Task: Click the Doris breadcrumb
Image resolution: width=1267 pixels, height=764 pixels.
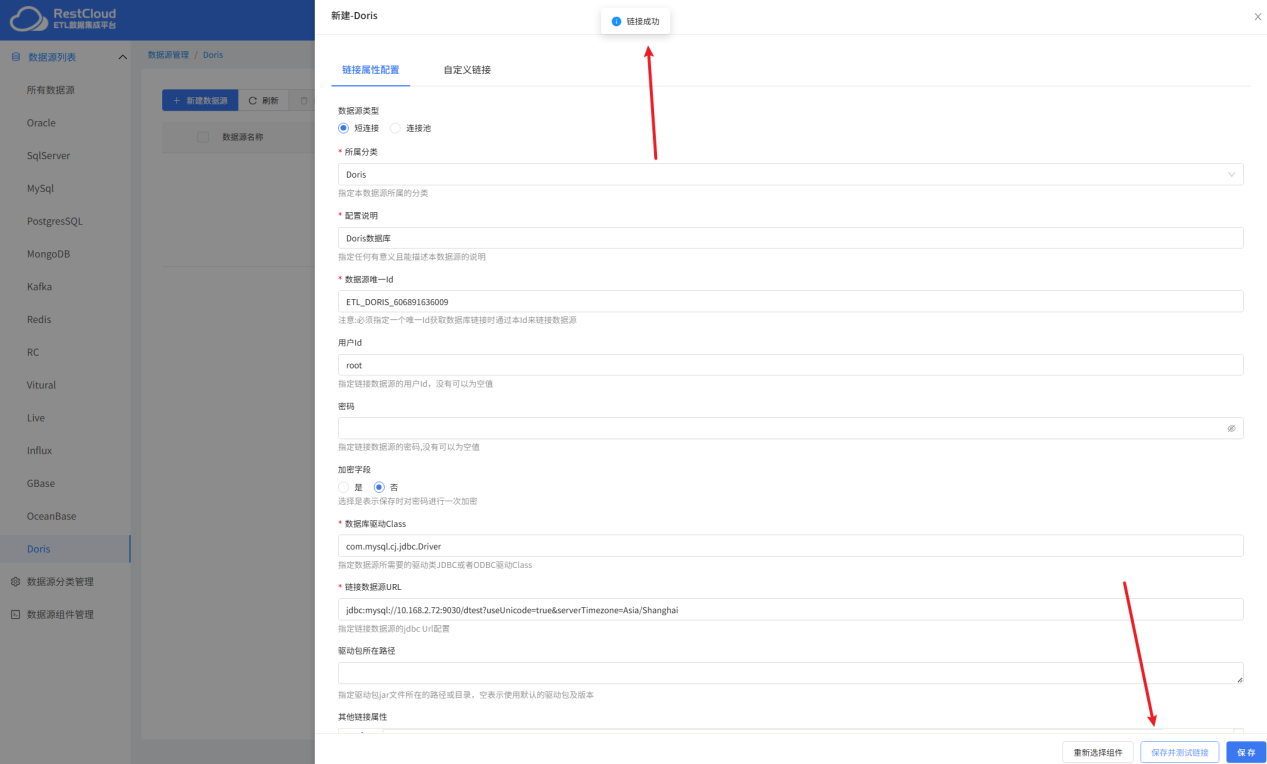Action: tap(213, 55)
